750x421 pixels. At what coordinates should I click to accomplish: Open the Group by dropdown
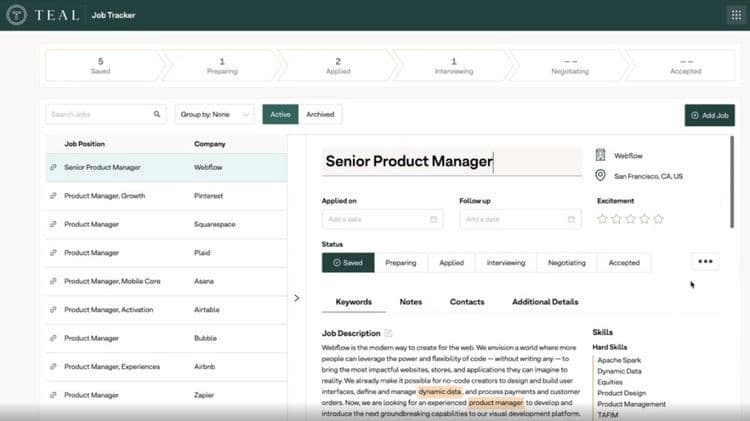tap(215, 115)
